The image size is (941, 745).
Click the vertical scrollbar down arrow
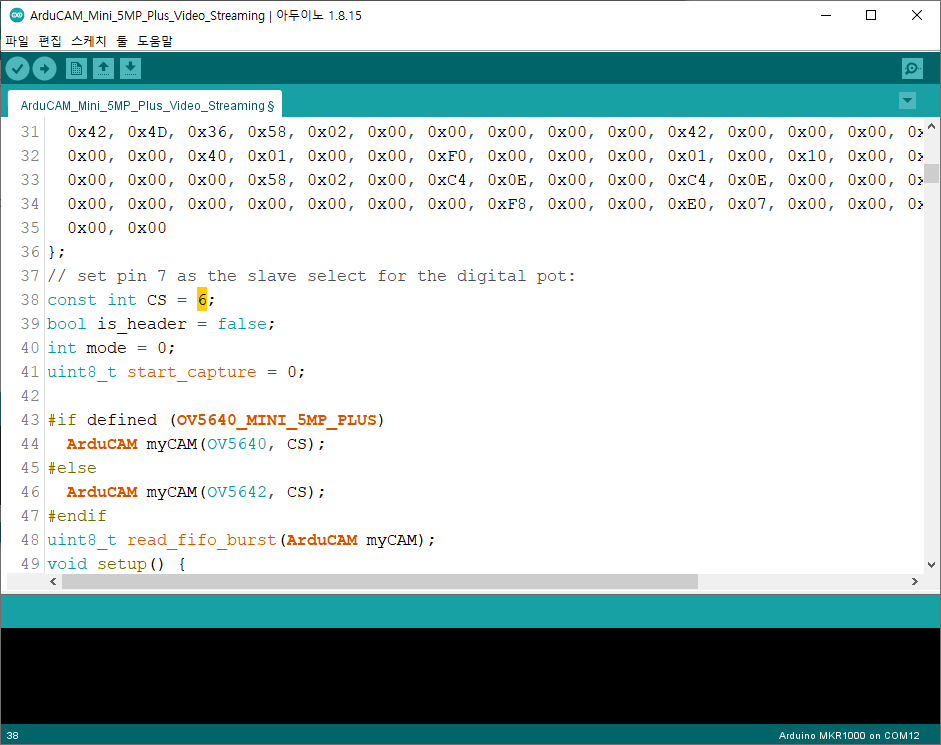931,564
